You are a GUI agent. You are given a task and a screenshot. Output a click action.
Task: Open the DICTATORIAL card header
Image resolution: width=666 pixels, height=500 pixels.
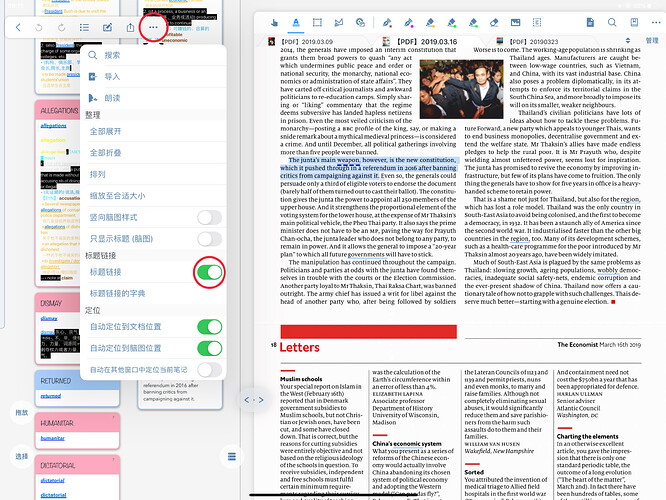point(77,466)
